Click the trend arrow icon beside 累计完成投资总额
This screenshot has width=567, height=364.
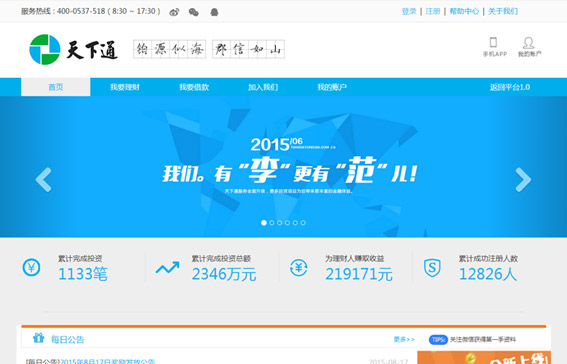pos(167,268)
